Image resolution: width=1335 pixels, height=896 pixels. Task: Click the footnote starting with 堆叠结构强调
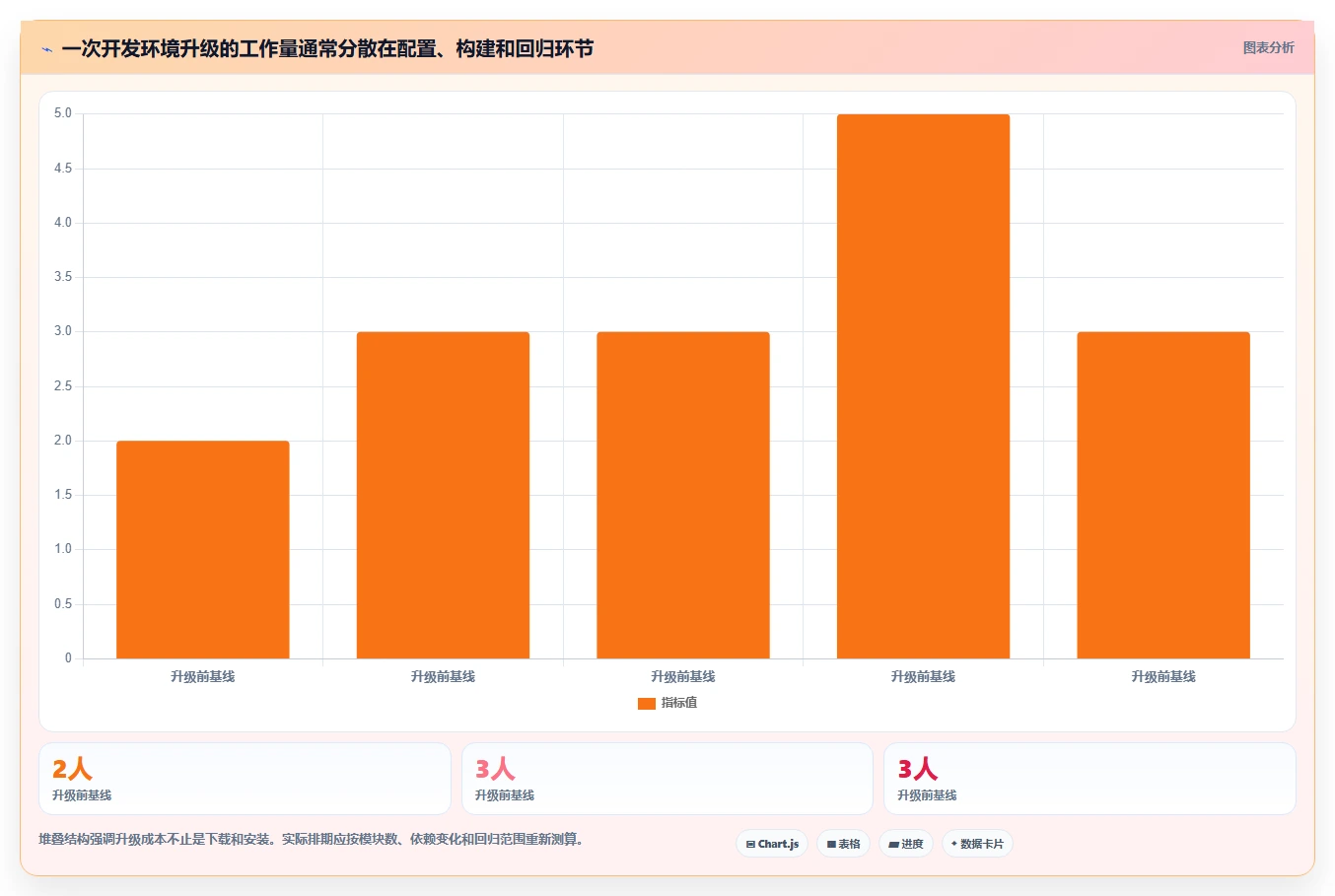(311, 840)
